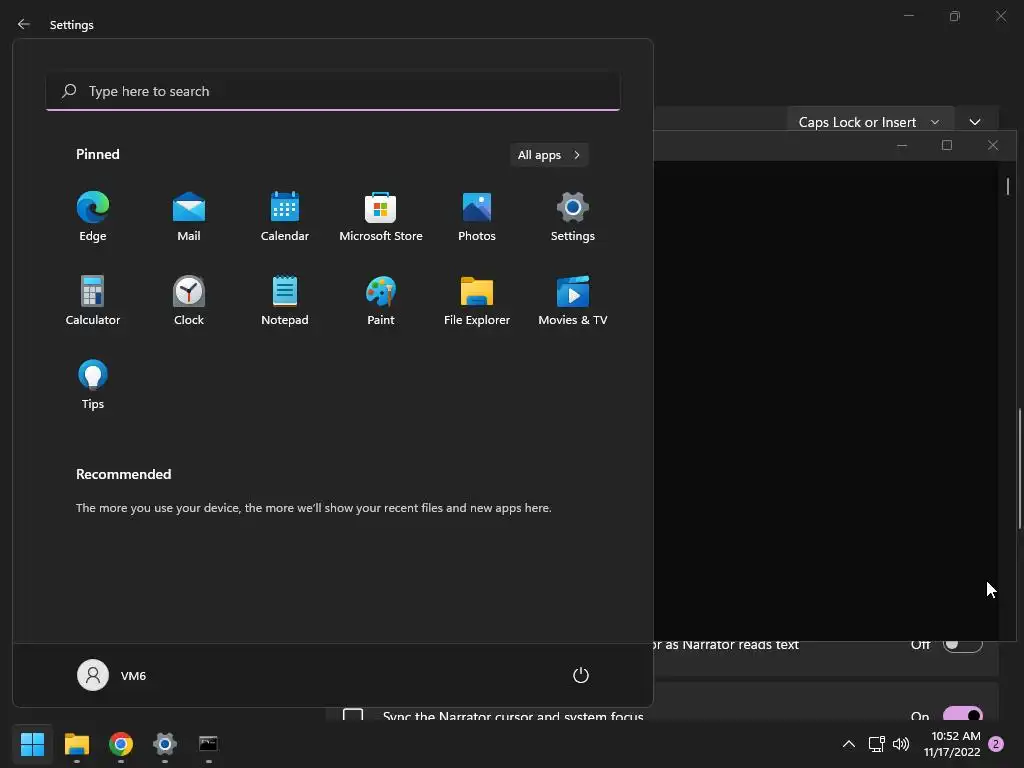1024x768 pixels.
Task: Show All apps list
Action: click(549, 155)
